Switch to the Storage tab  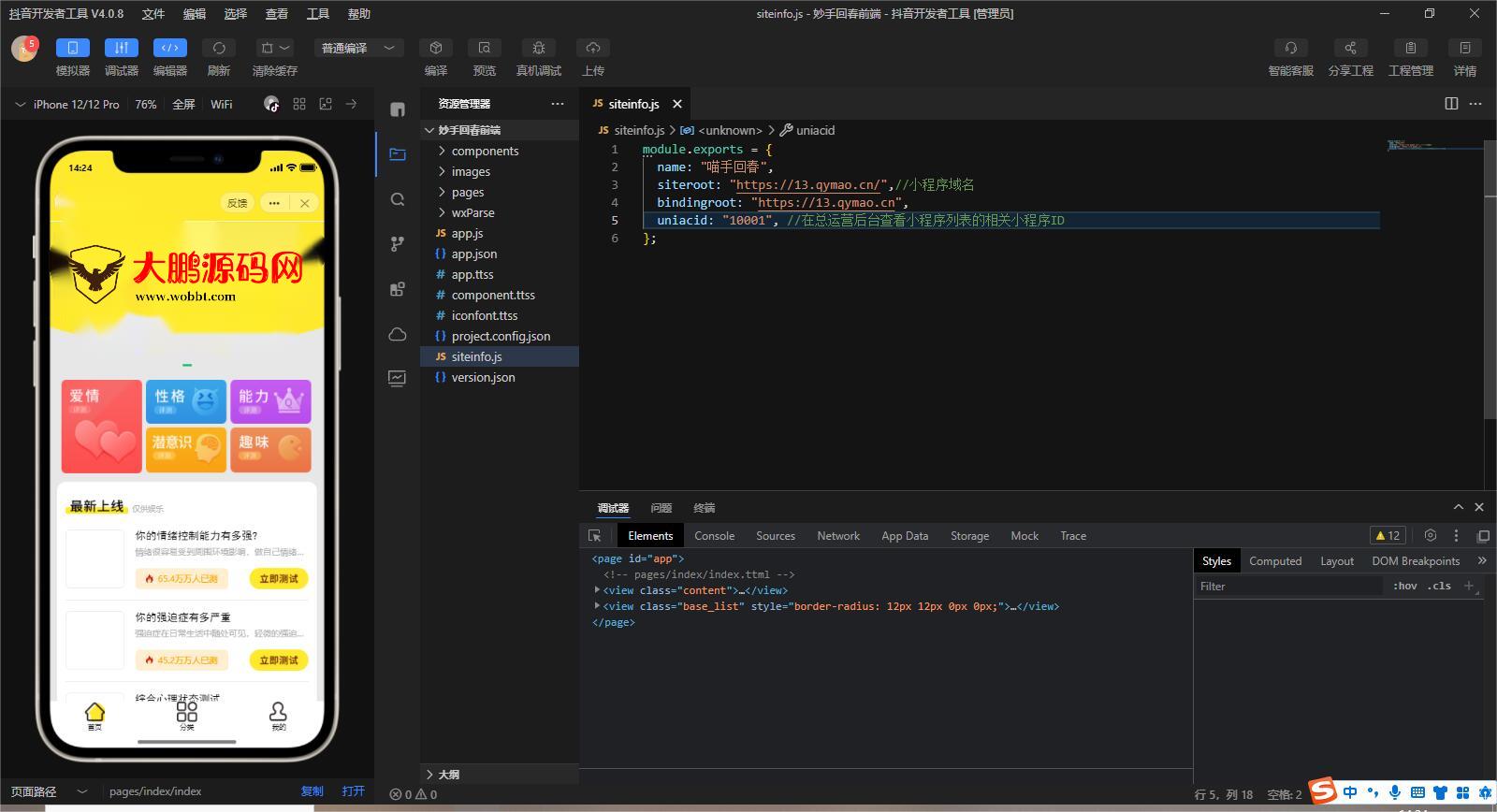point(969,536)
